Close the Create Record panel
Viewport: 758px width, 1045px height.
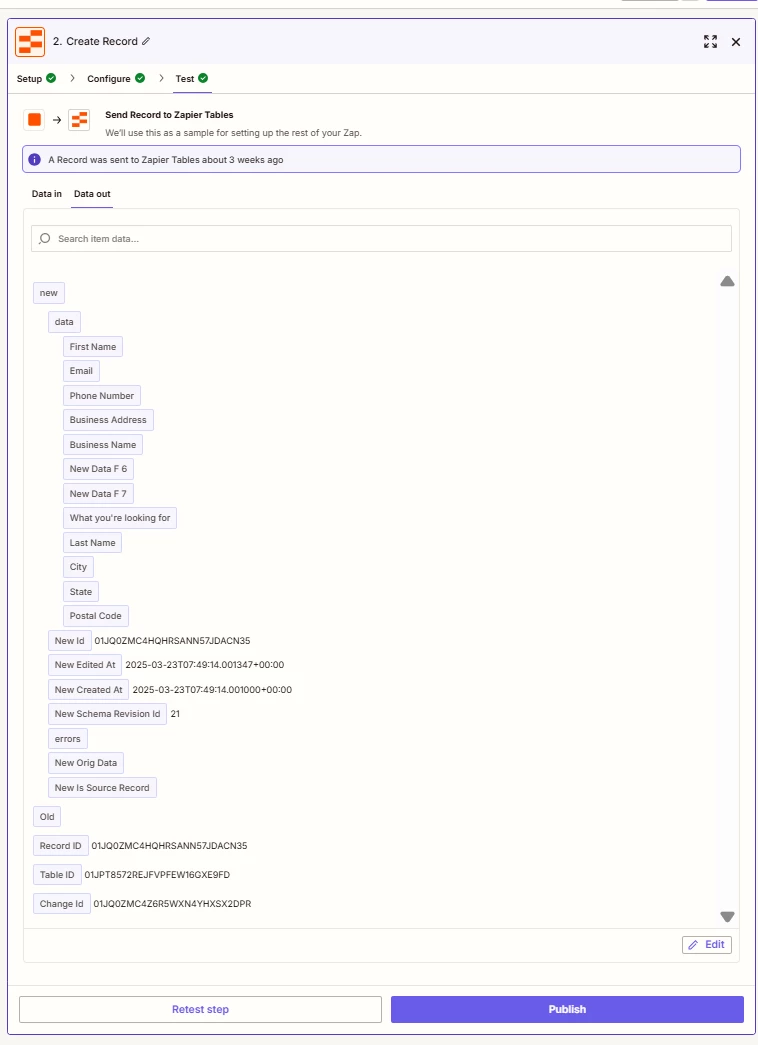736,42
